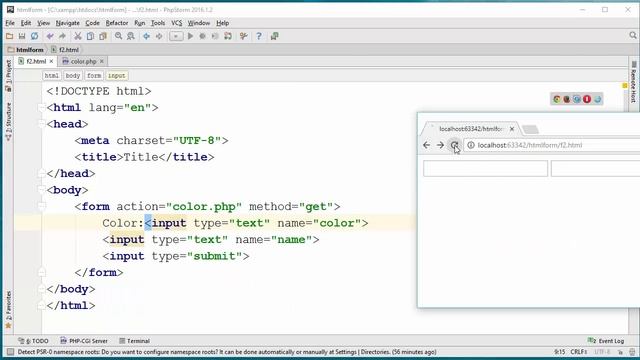Open the run configuration dropdown
Screen dimensions: 640x360
[x=176, y=36]
